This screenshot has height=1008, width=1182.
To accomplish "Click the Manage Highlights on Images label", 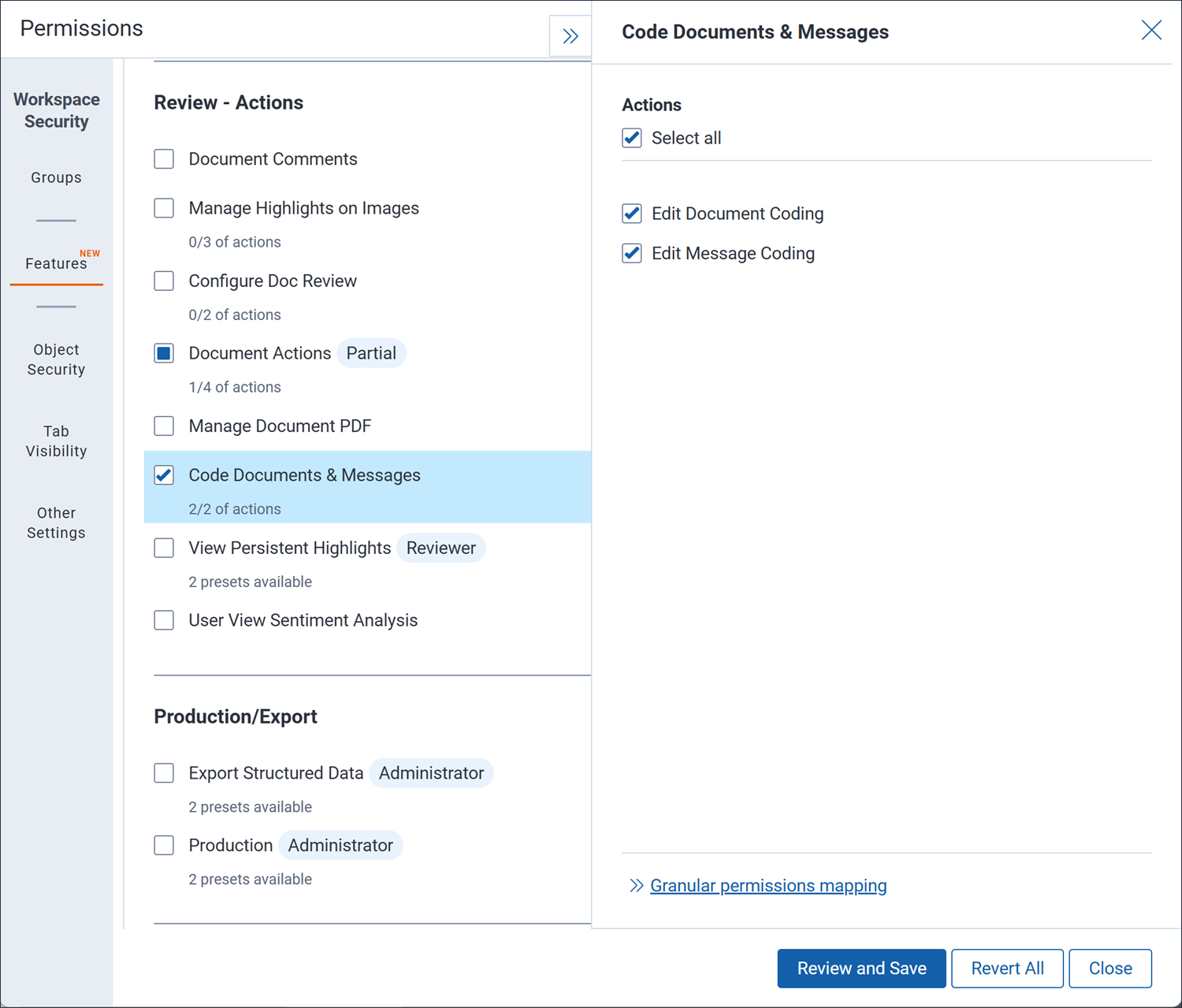I will 304,208.
